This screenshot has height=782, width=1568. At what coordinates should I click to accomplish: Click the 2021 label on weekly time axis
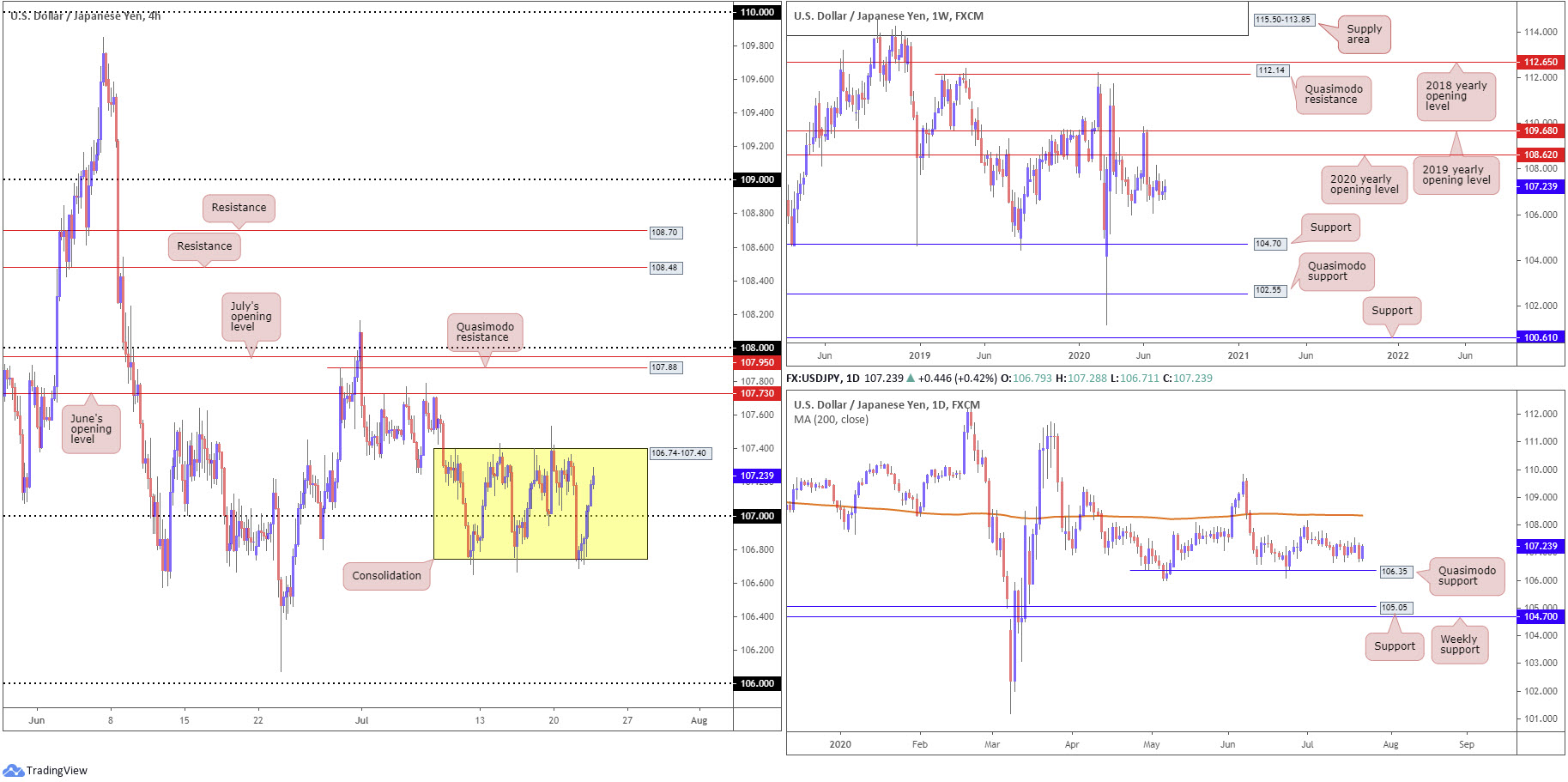click(1238, 355)
